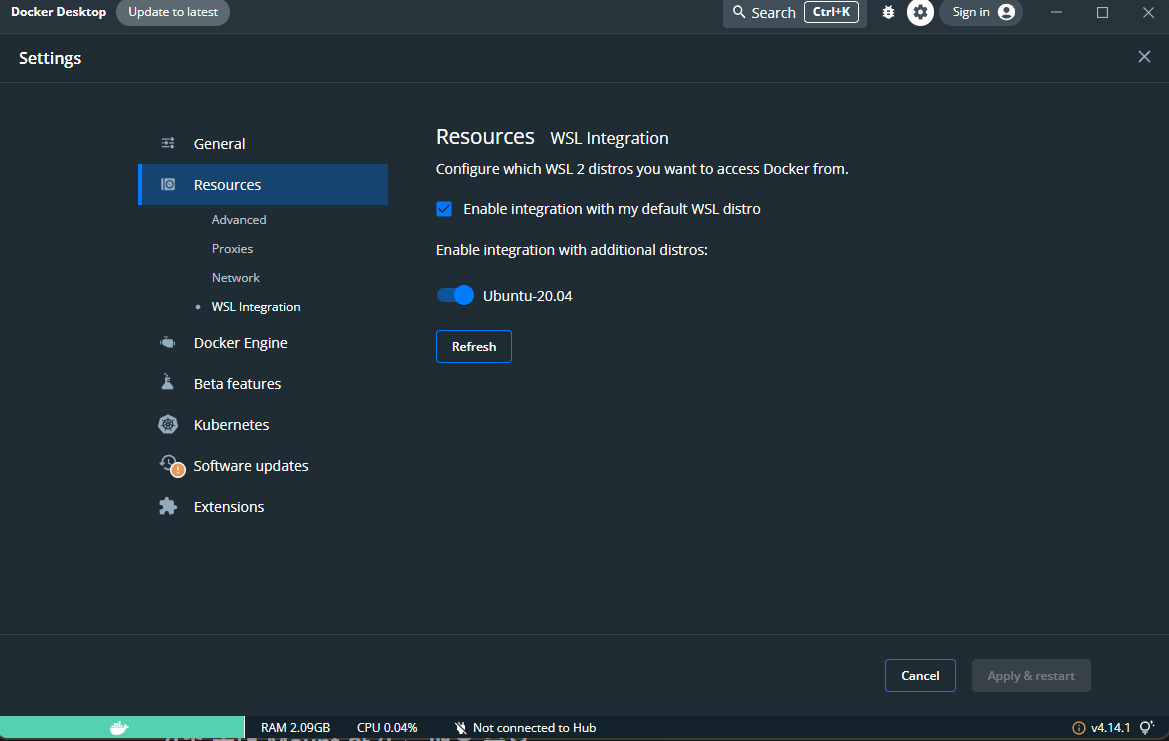Open Network under Resources

tap(236, 277)
